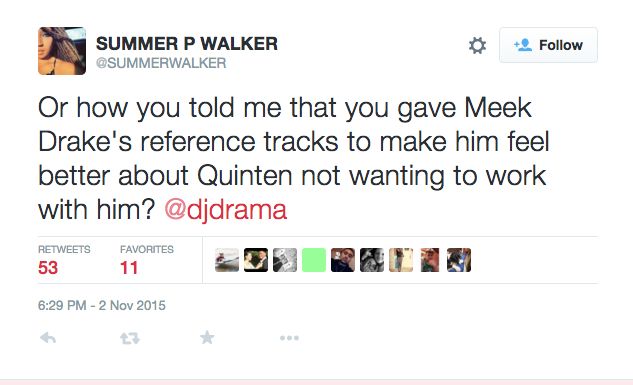Open the SUMMER P WALKER display name
Viewport: 633px width, 385px height.
point(187,44)
